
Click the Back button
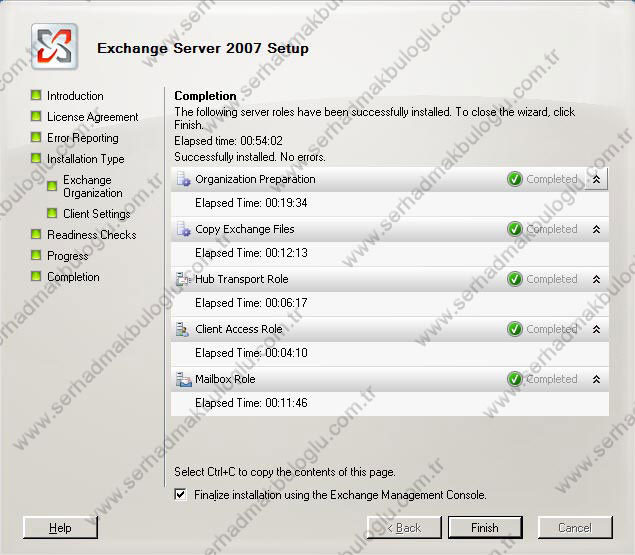tap(404, 527)
